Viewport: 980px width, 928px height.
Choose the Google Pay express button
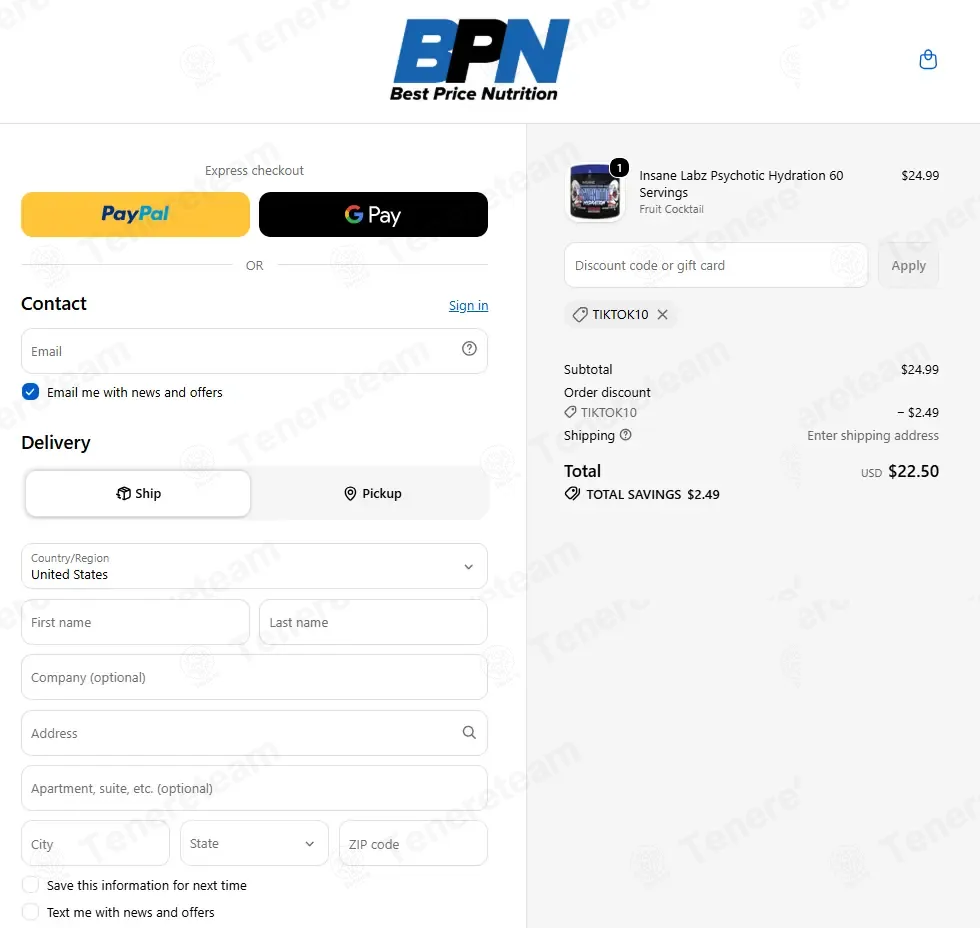373,214
